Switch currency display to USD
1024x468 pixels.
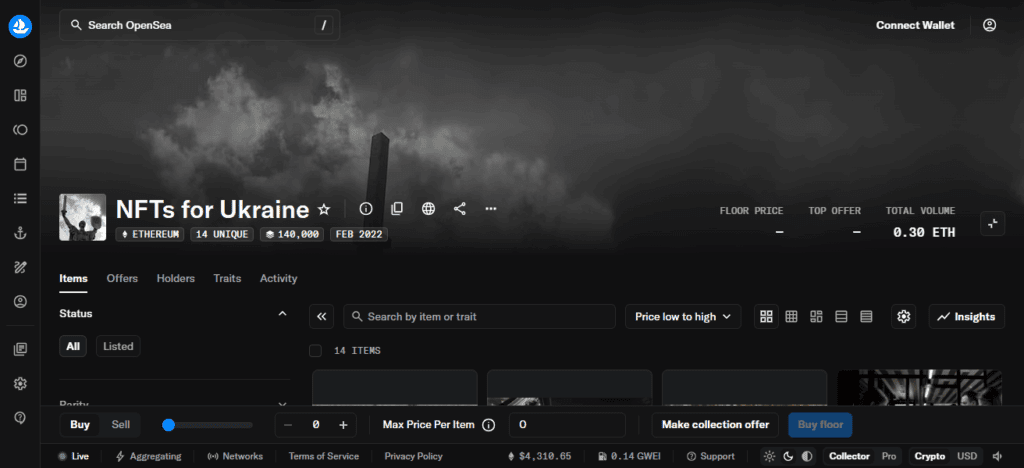pyautogui.click(x=967, y=456)
